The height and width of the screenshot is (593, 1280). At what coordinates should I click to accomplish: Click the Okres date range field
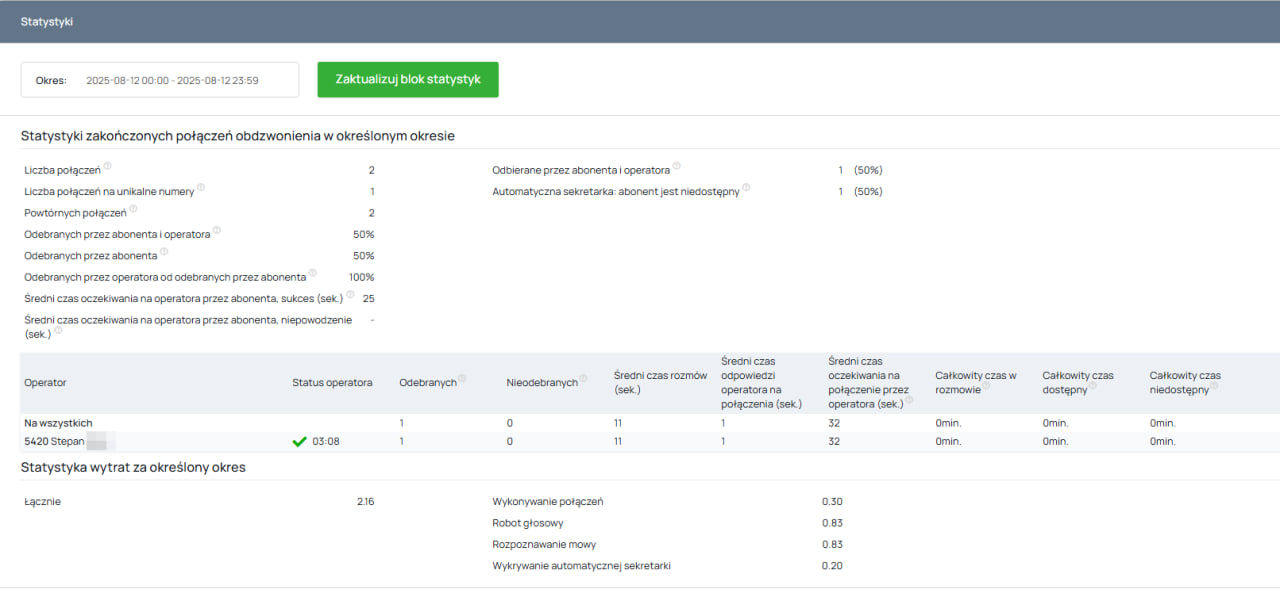pyautogui.click(x=172, y=80)
